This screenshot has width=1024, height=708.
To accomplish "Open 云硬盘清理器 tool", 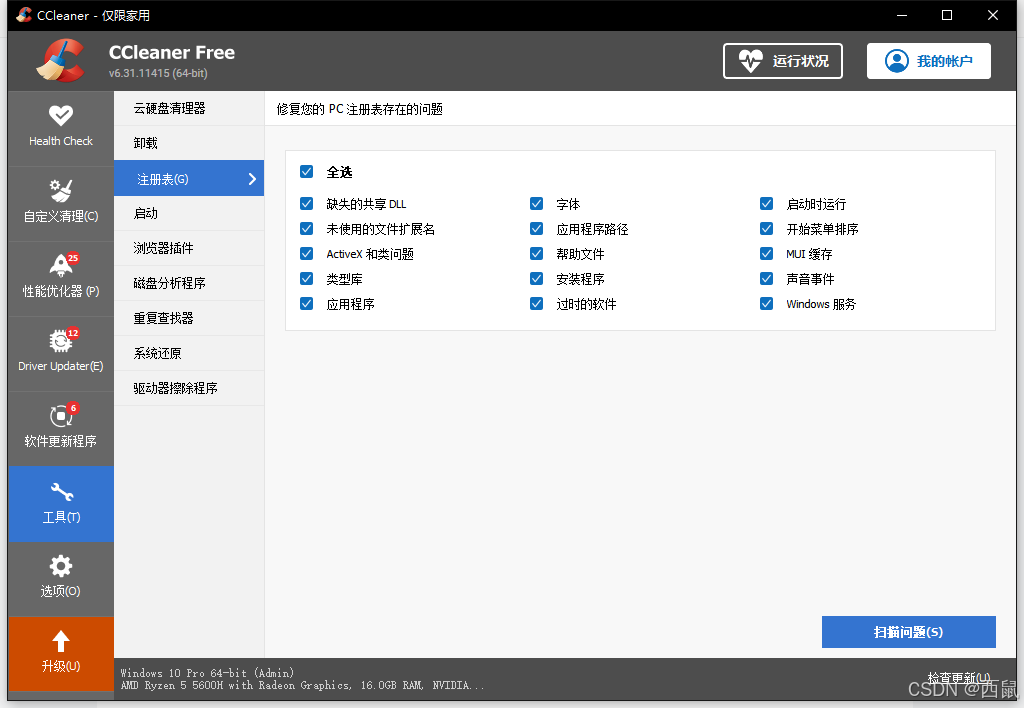I will tap(189, 108).
